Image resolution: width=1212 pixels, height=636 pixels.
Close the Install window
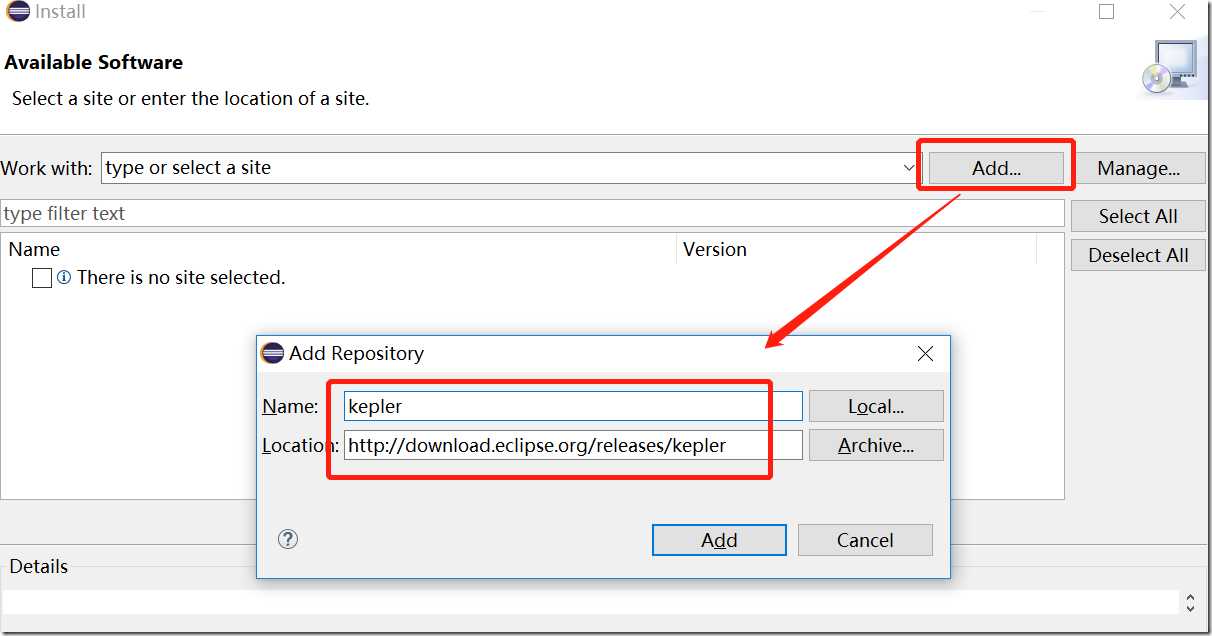(x=1178, y=12)
